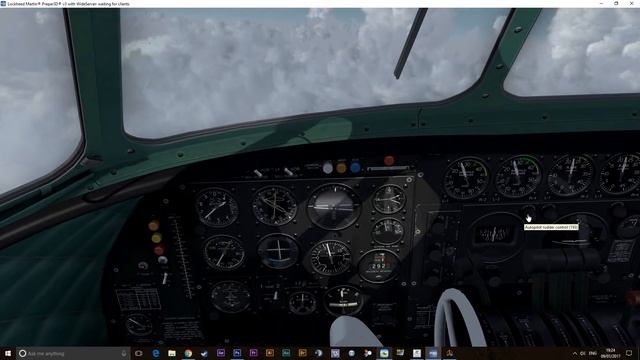Click the amber indicator light on the top row
The width and height of the screenshot is (640, 360).
point(342,168)
